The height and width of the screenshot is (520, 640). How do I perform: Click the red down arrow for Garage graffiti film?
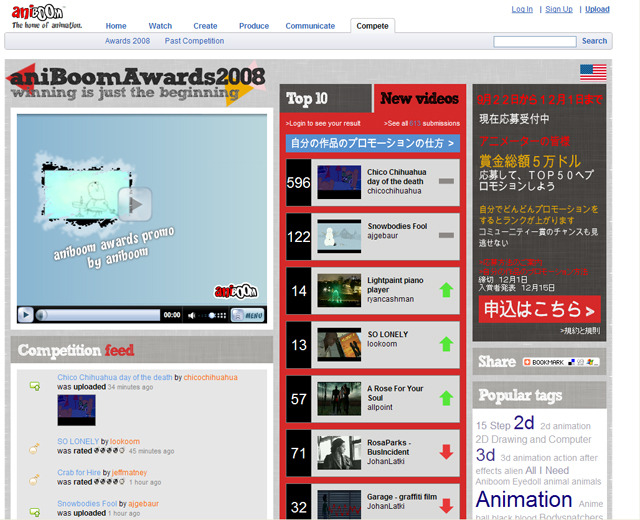coord(446,506)
